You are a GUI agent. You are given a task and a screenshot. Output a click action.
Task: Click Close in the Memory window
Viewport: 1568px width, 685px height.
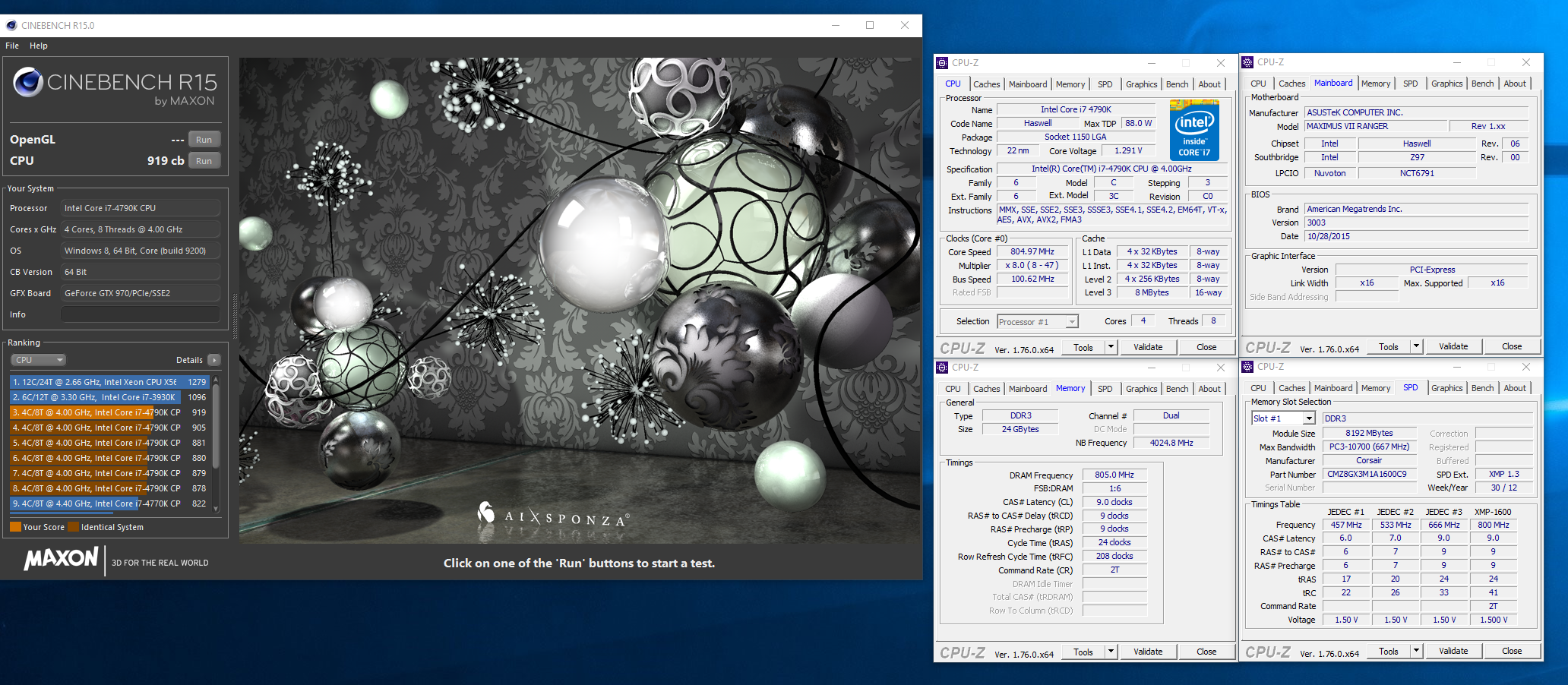click(x=1206, y=652)
